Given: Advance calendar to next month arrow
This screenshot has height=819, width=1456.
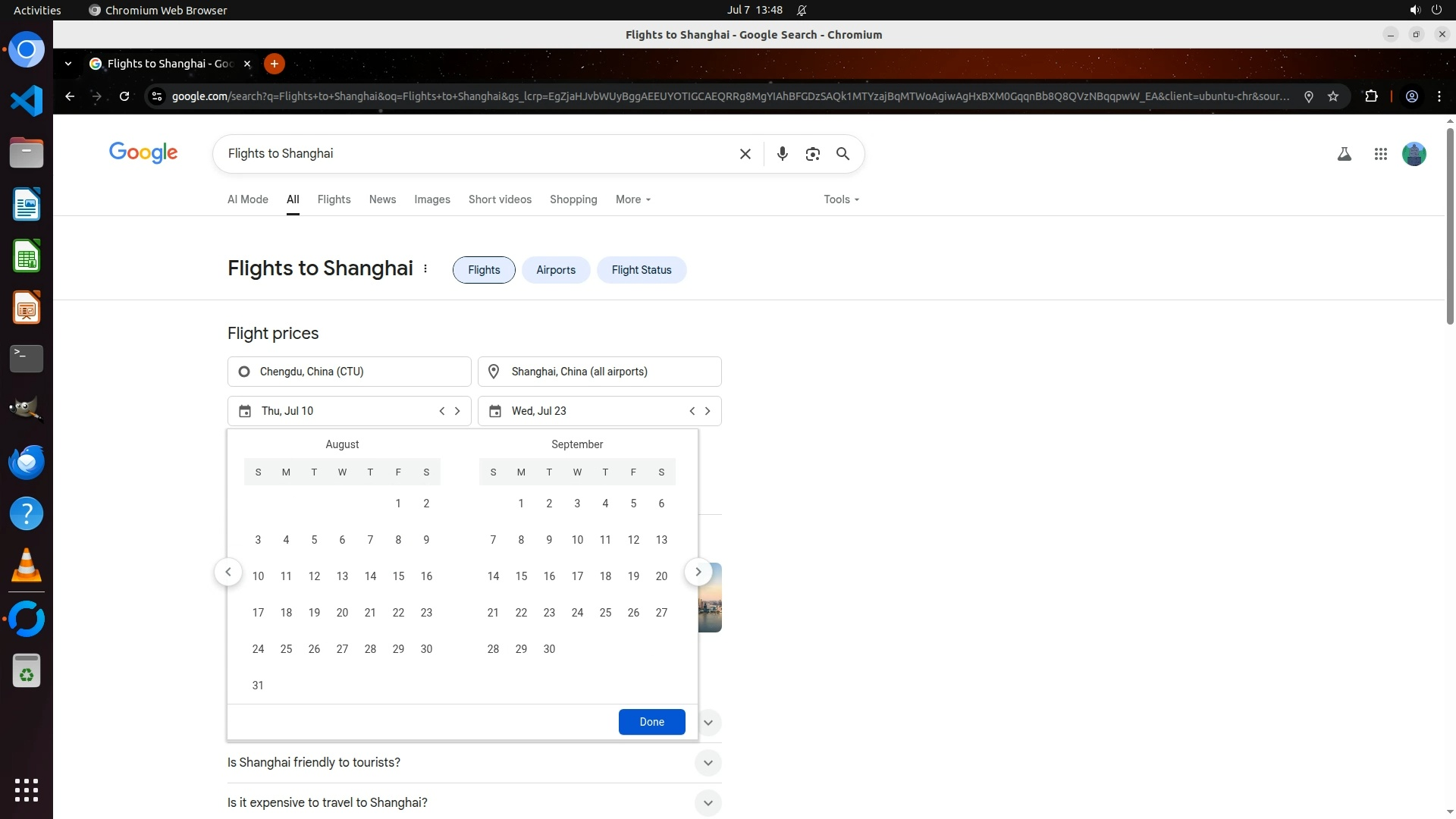Looking at the screenshot, I should [x=698, y=572].
